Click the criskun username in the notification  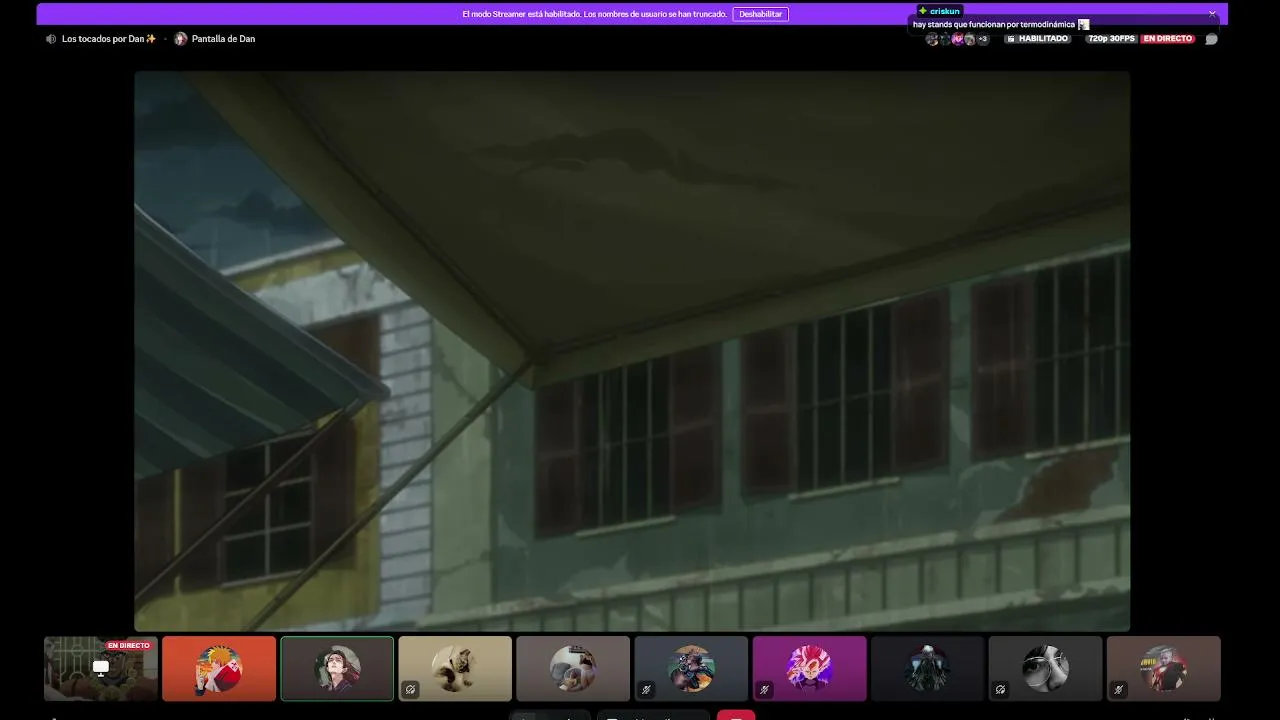click(x=945, y=11)
